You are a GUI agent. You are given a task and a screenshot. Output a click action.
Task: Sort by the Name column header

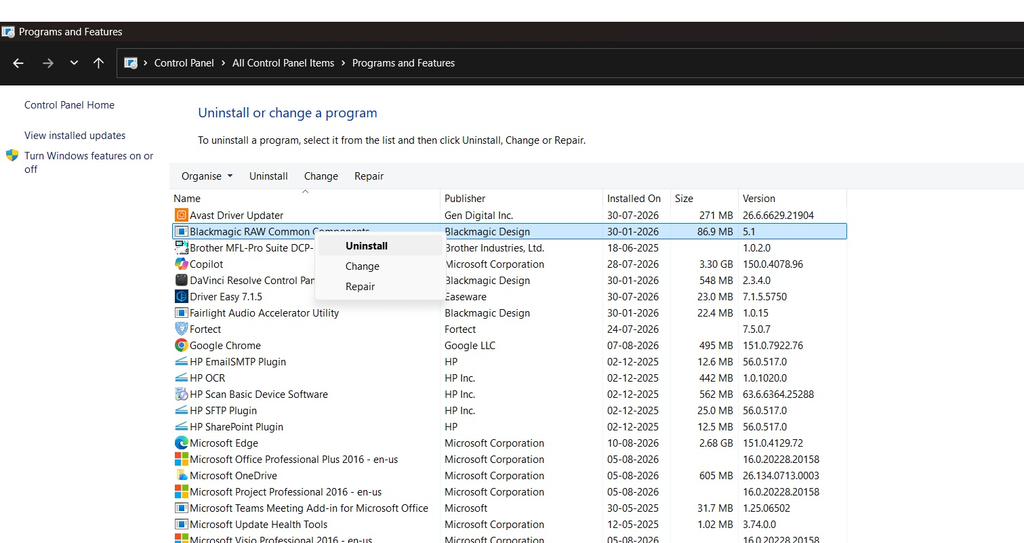pyautogui.click(x=305, y=198)
